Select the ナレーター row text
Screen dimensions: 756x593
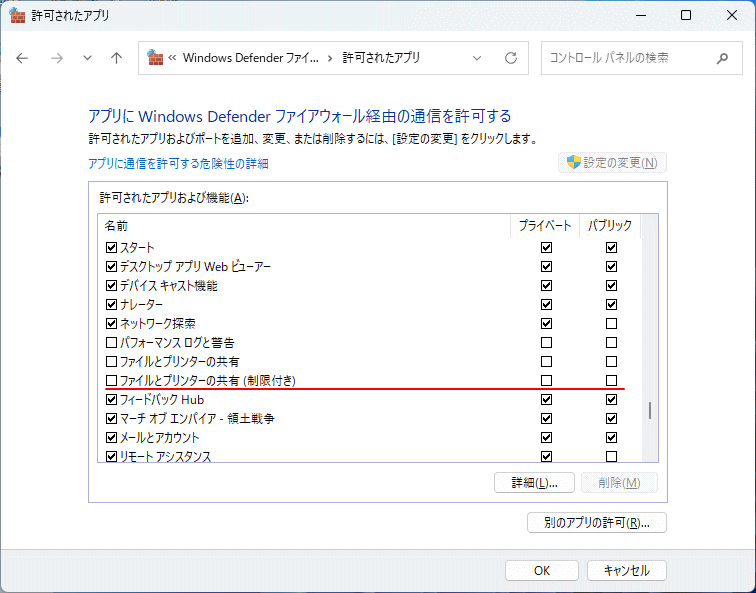141,305
